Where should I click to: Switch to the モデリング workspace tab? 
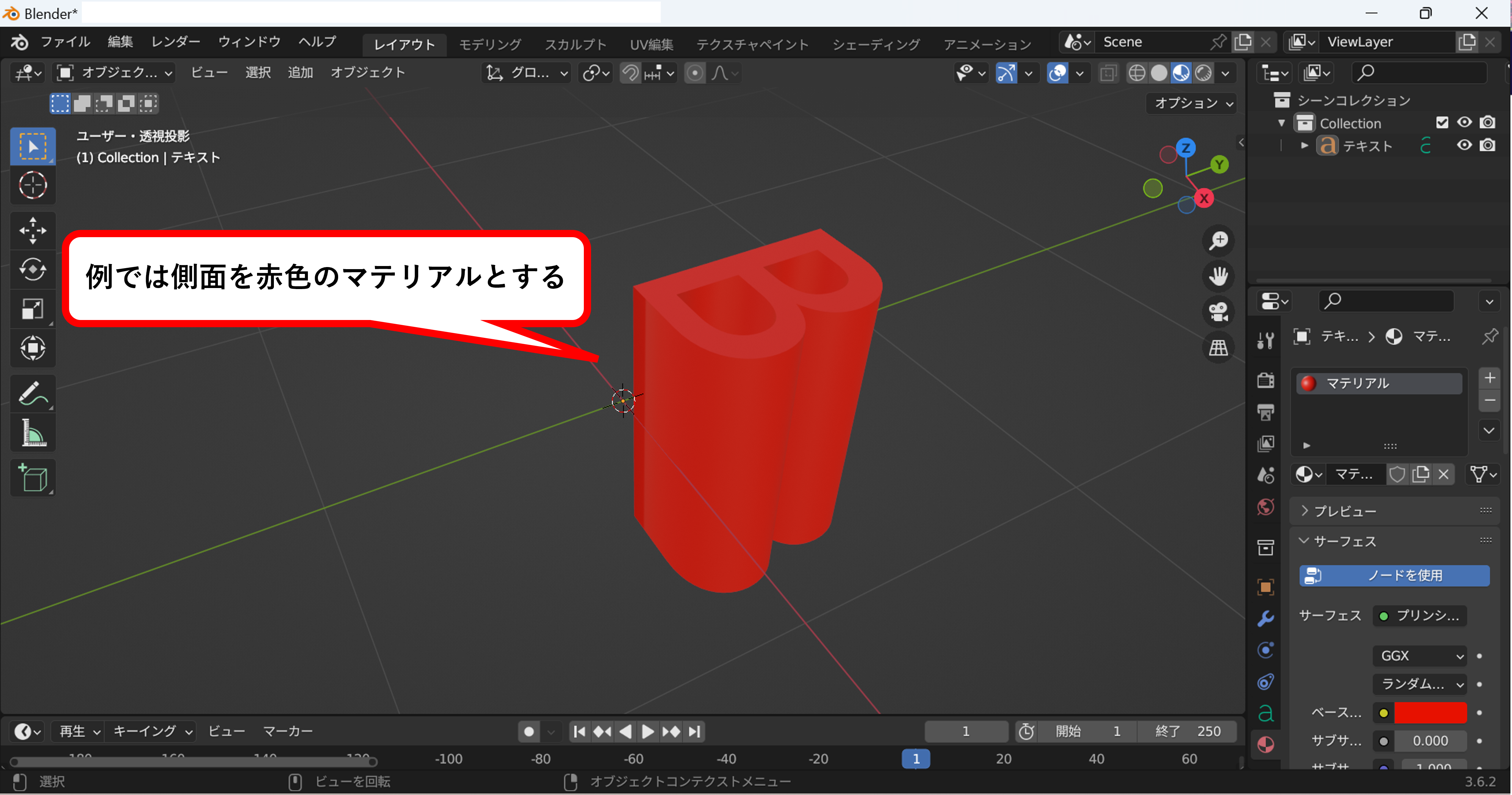tap(490, 44)
